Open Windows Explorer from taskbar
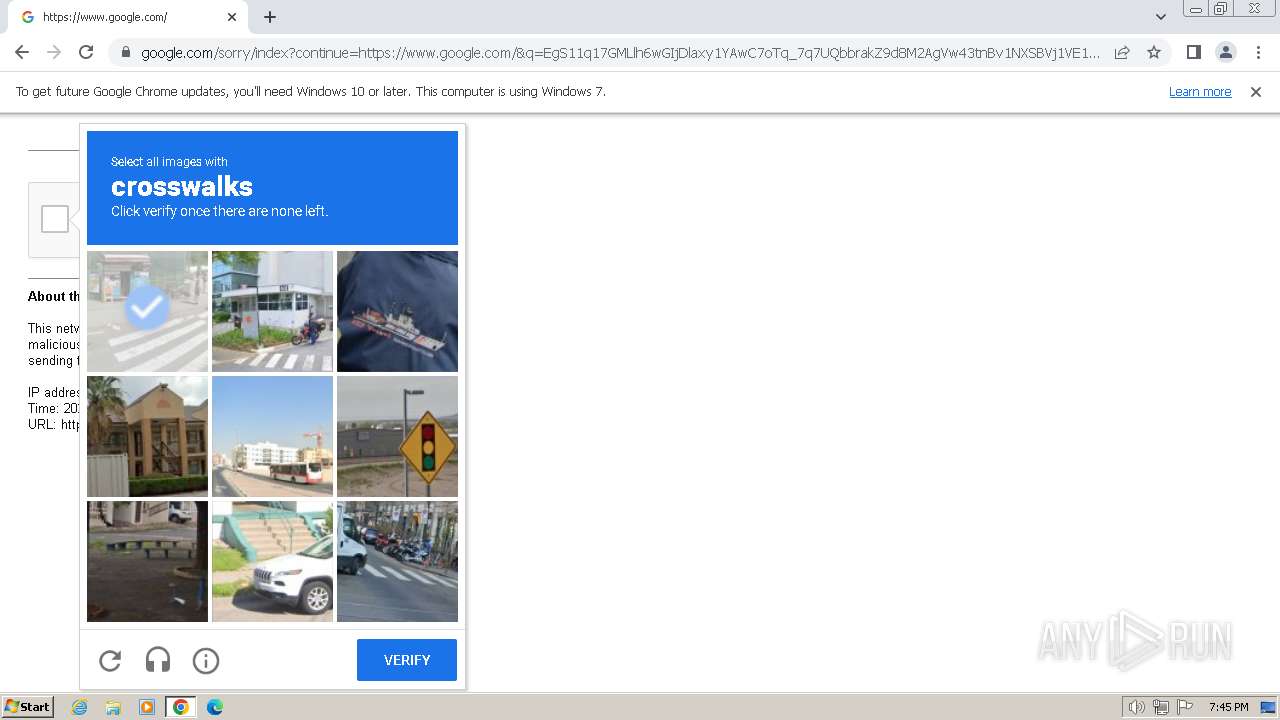The image size is (1280, 720). coord(113,707)
